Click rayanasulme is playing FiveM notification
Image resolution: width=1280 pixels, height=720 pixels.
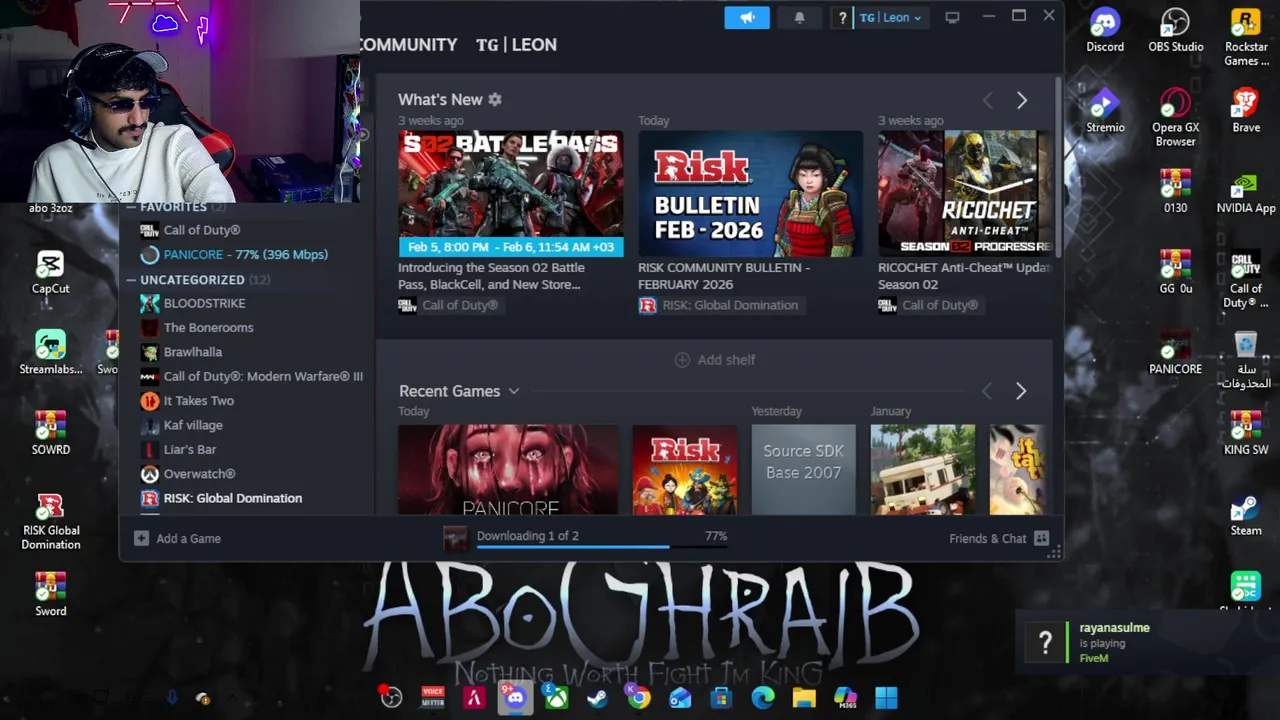[1145, 642]
